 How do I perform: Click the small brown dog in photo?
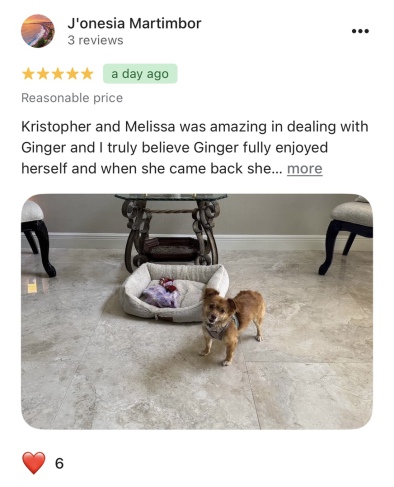233,325
